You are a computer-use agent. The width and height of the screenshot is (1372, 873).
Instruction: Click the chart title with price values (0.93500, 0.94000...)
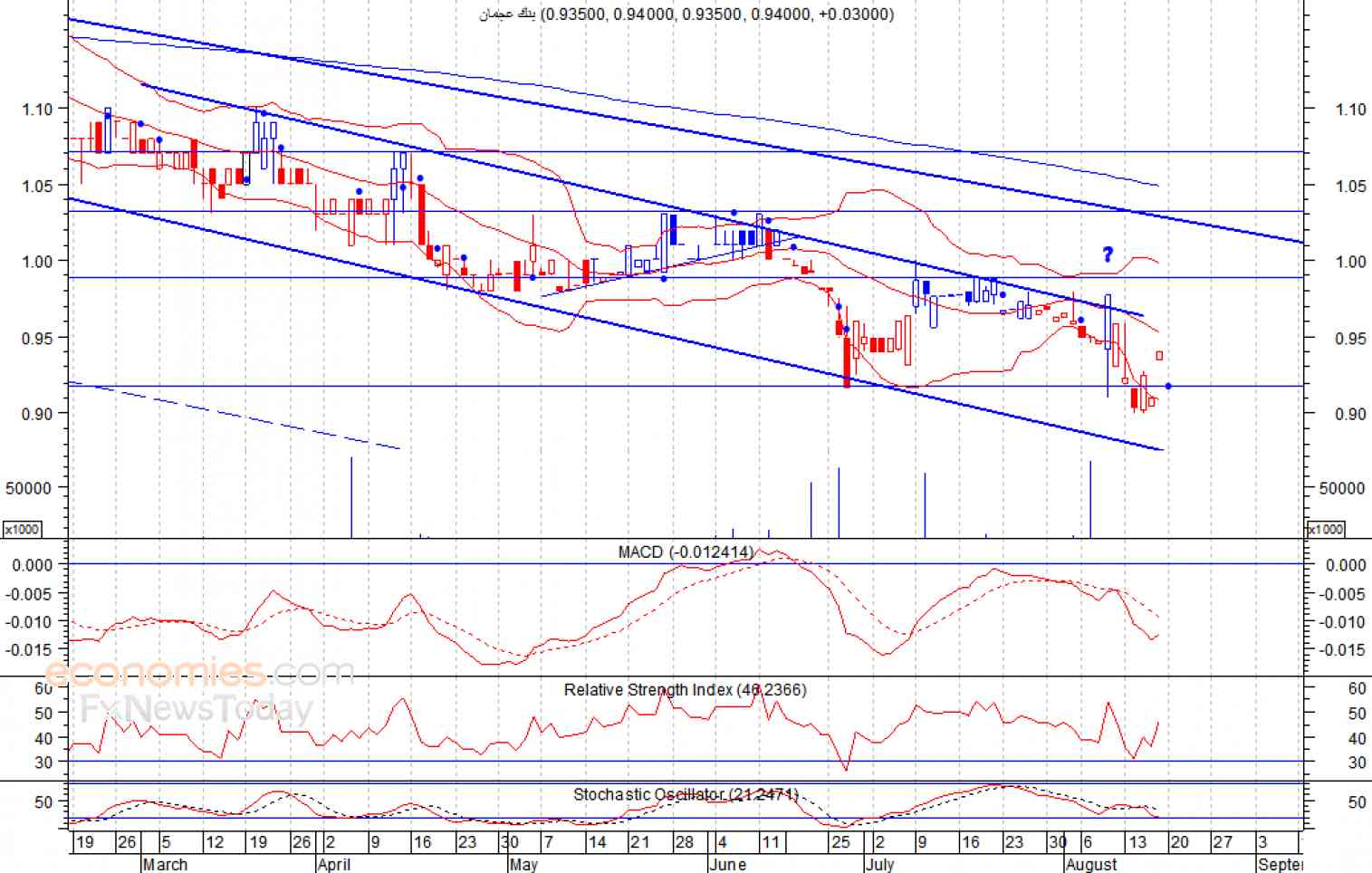686,14
